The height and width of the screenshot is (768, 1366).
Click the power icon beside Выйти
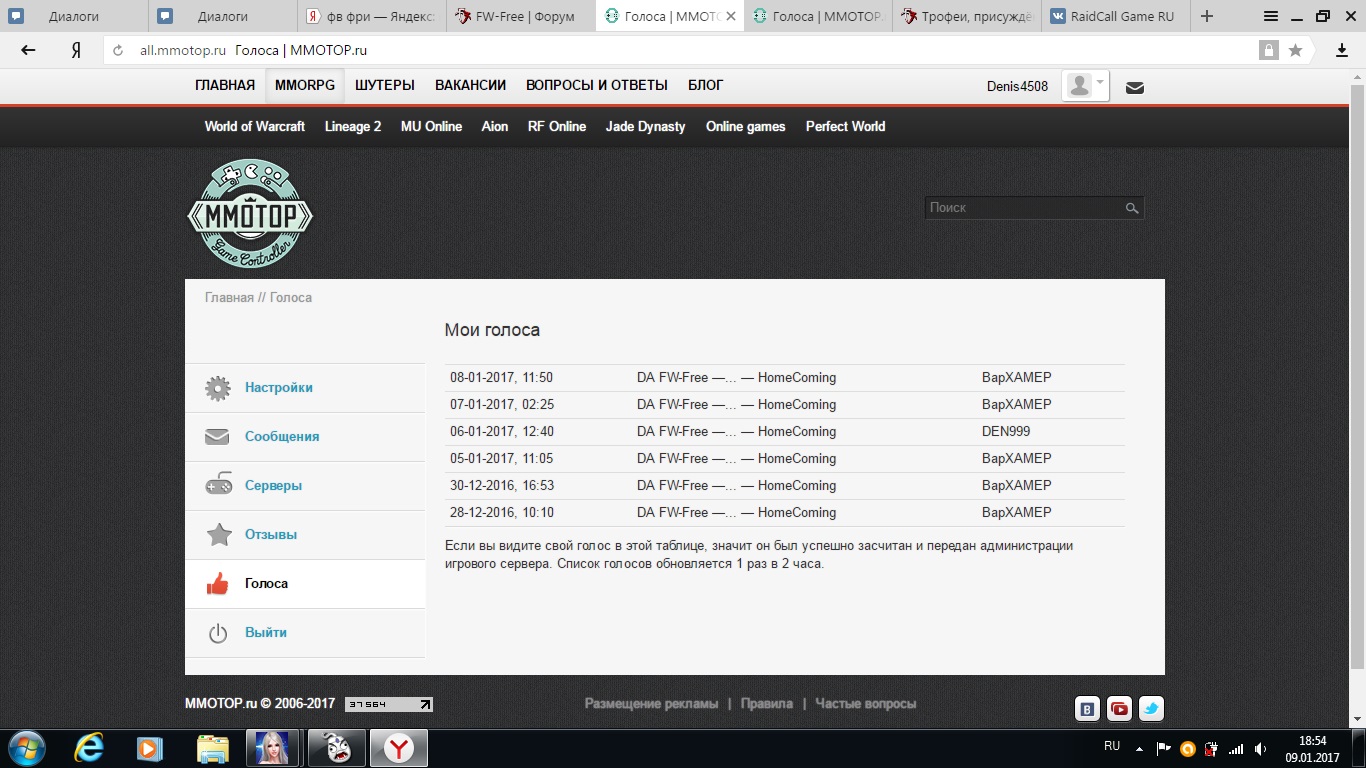click(218, 633)
